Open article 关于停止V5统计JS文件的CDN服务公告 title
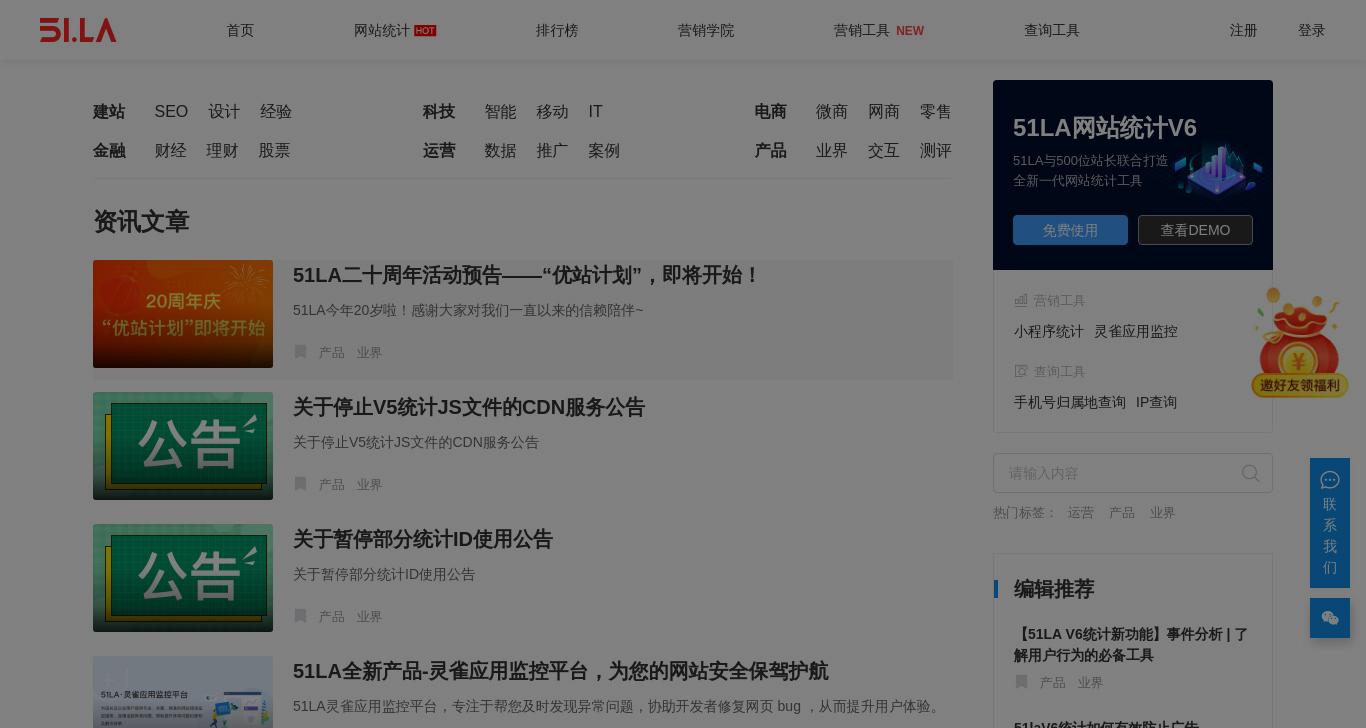 click(469, 407)
